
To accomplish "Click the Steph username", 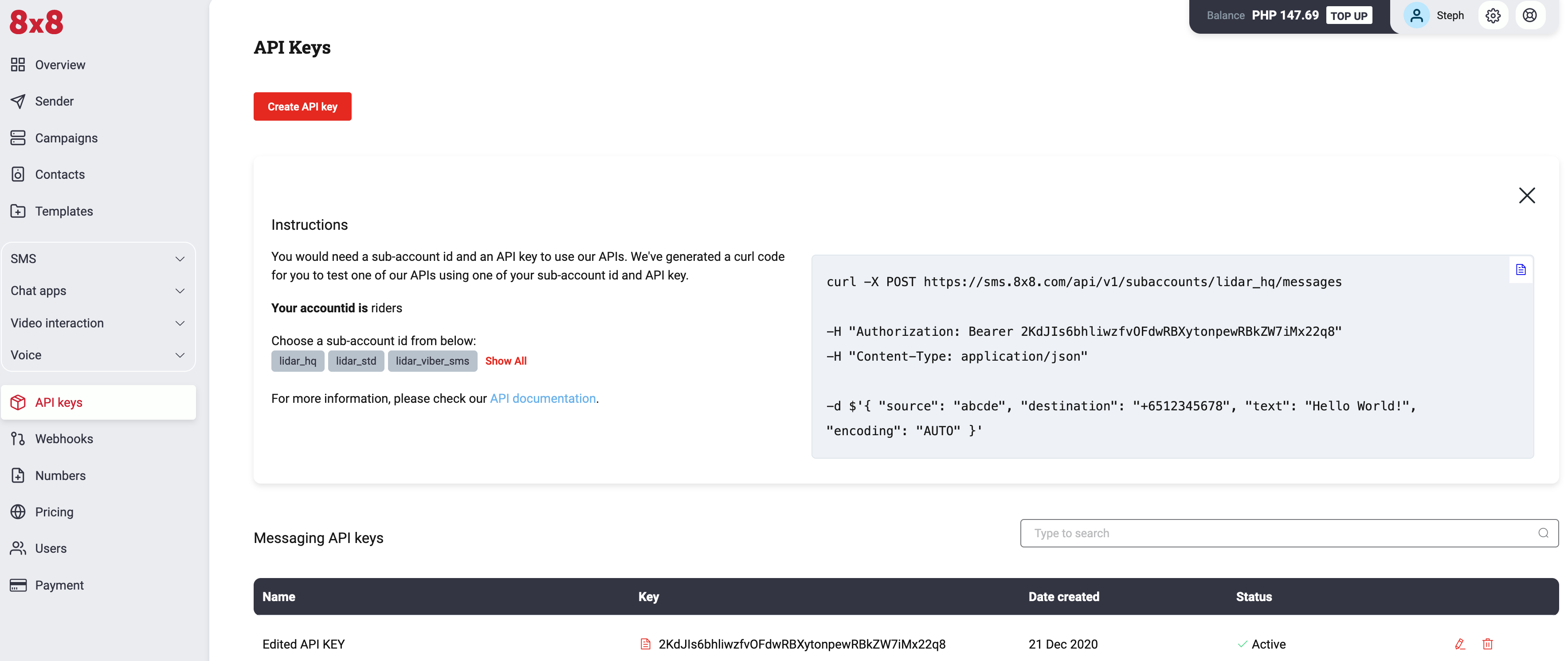I will point(1450,15).
